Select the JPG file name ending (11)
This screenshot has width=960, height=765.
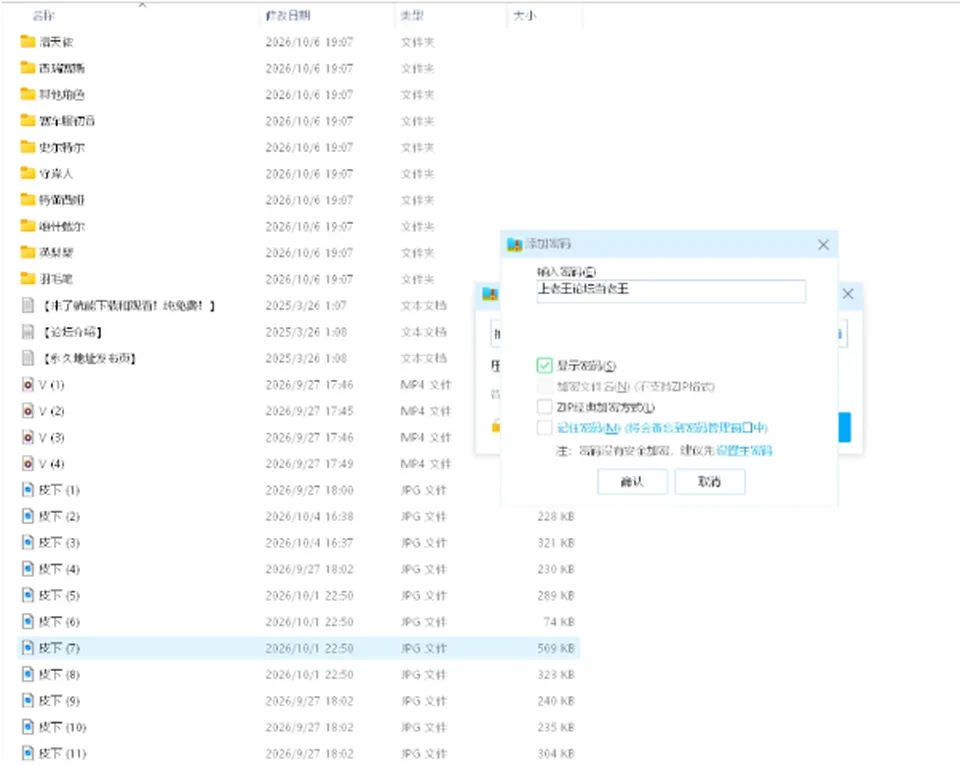click(x=62, y=753)
